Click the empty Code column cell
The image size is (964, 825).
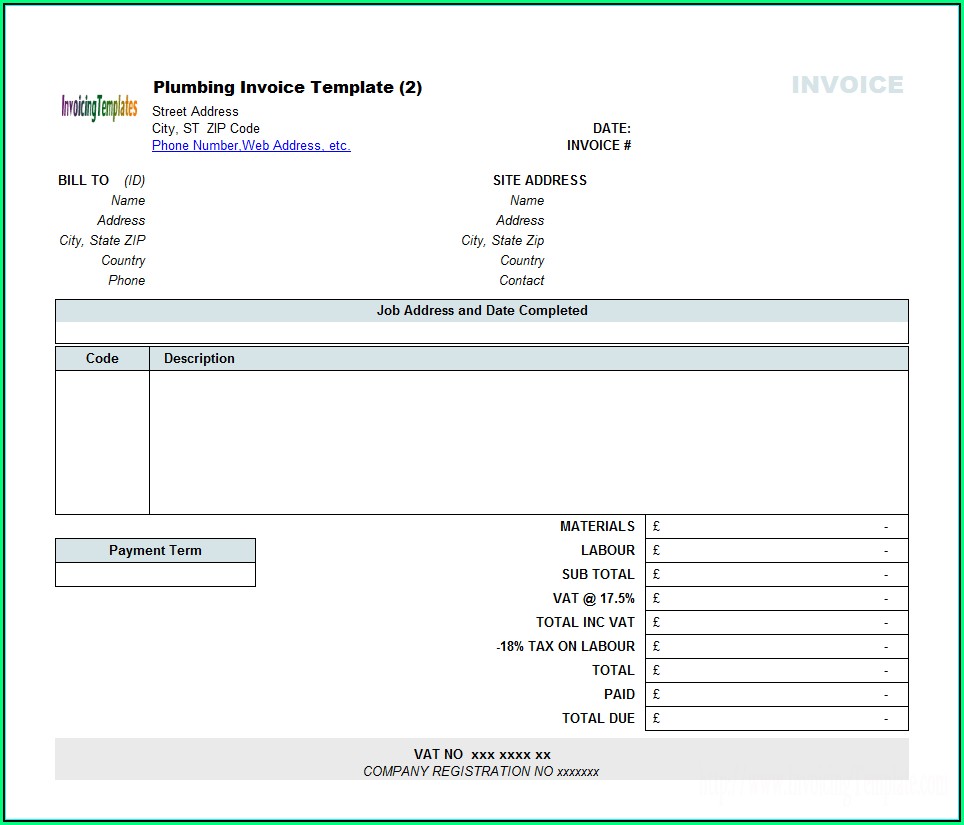[x=102, y=441]
